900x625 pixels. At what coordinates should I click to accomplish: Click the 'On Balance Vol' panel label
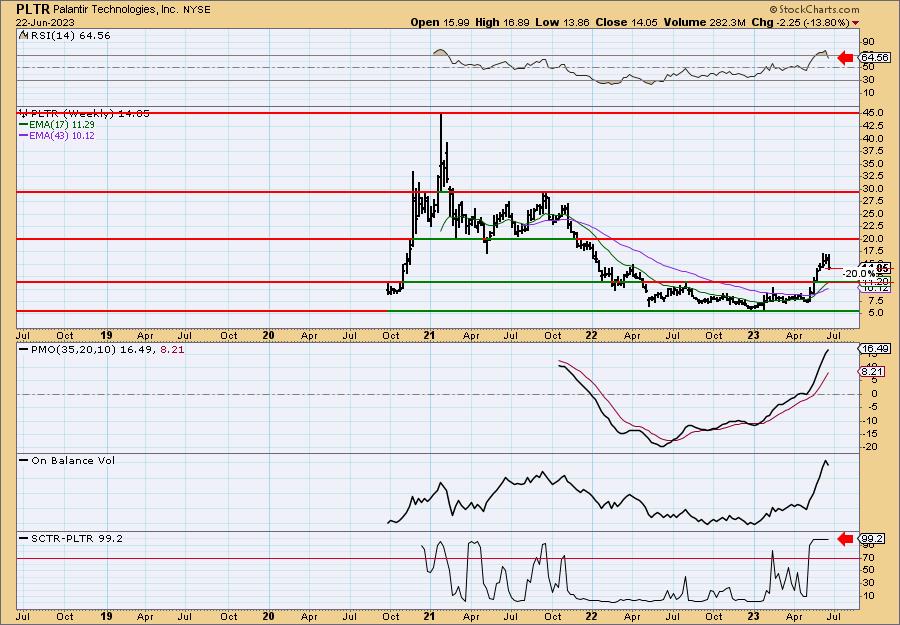click(x=73, y=461)
